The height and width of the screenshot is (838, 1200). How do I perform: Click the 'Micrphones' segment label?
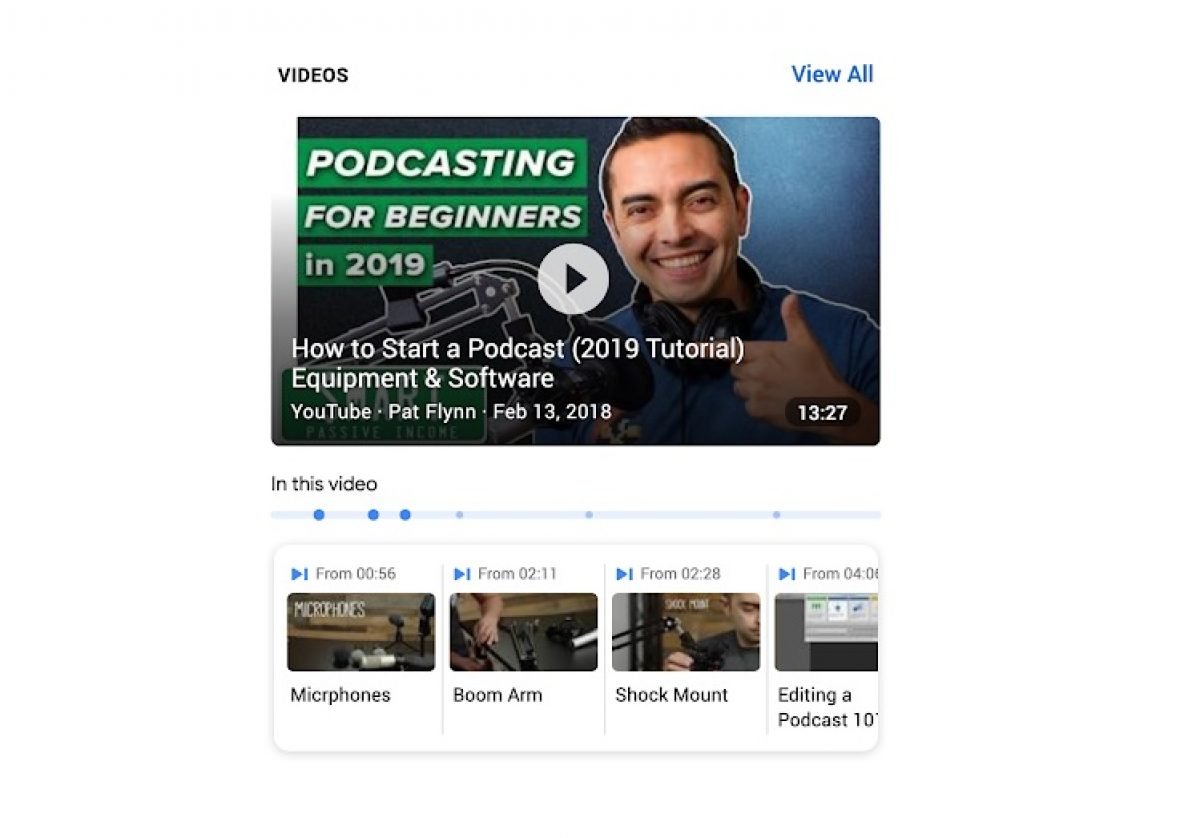coord(340,695)
